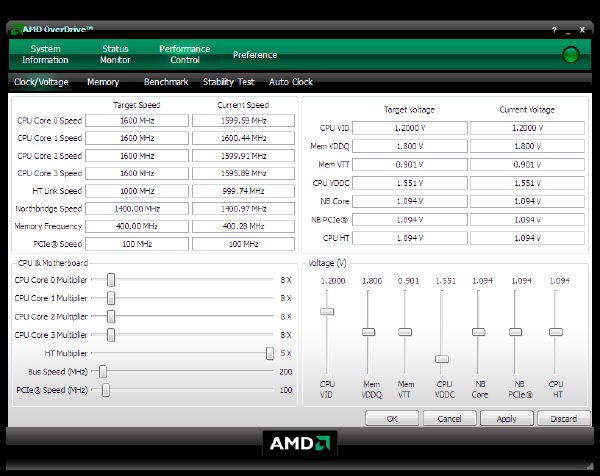Switch to the Benchmark tab

click(166, 82)
